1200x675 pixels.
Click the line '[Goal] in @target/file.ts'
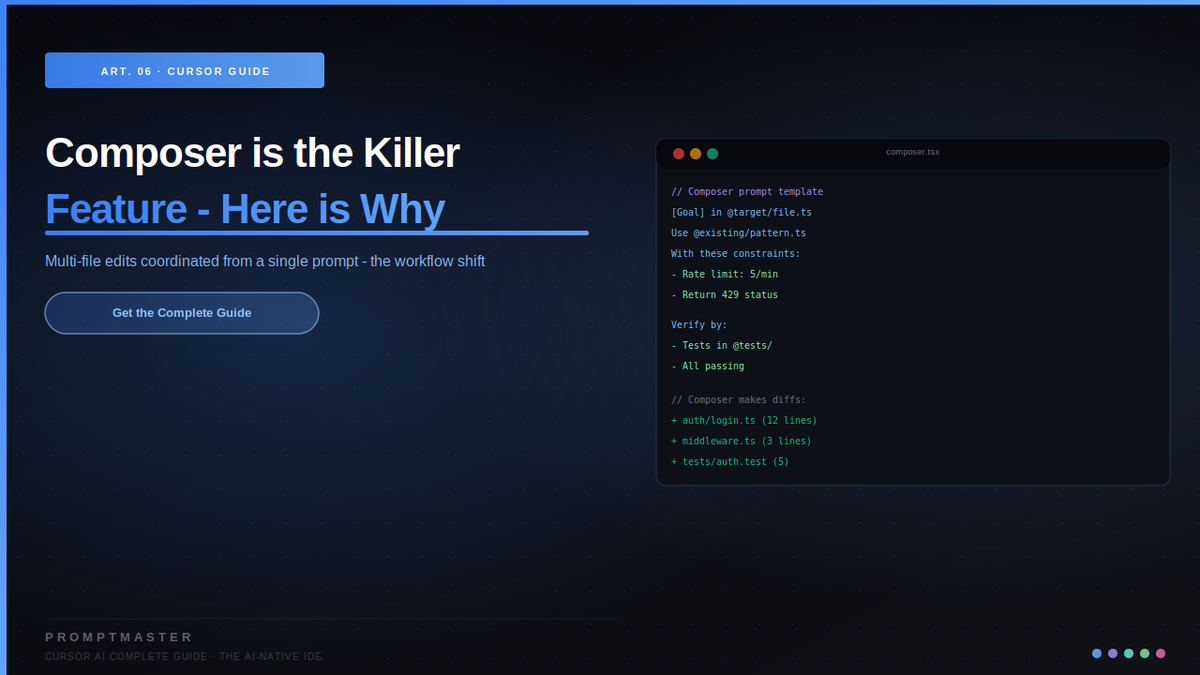(741, 213)
